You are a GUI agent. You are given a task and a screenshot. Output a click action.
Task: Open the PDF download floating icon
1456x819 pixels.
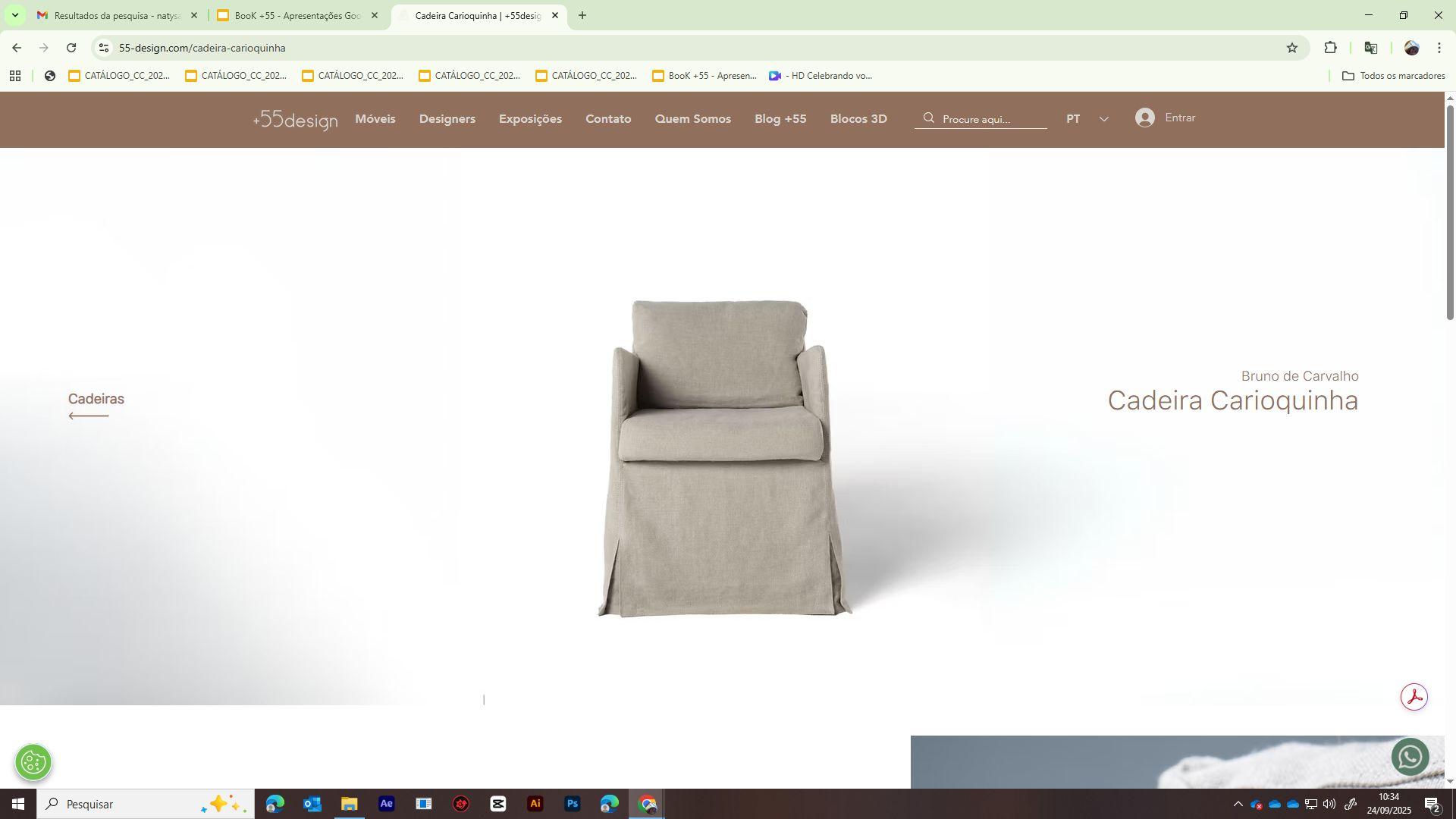click(x=1414, y=697)
